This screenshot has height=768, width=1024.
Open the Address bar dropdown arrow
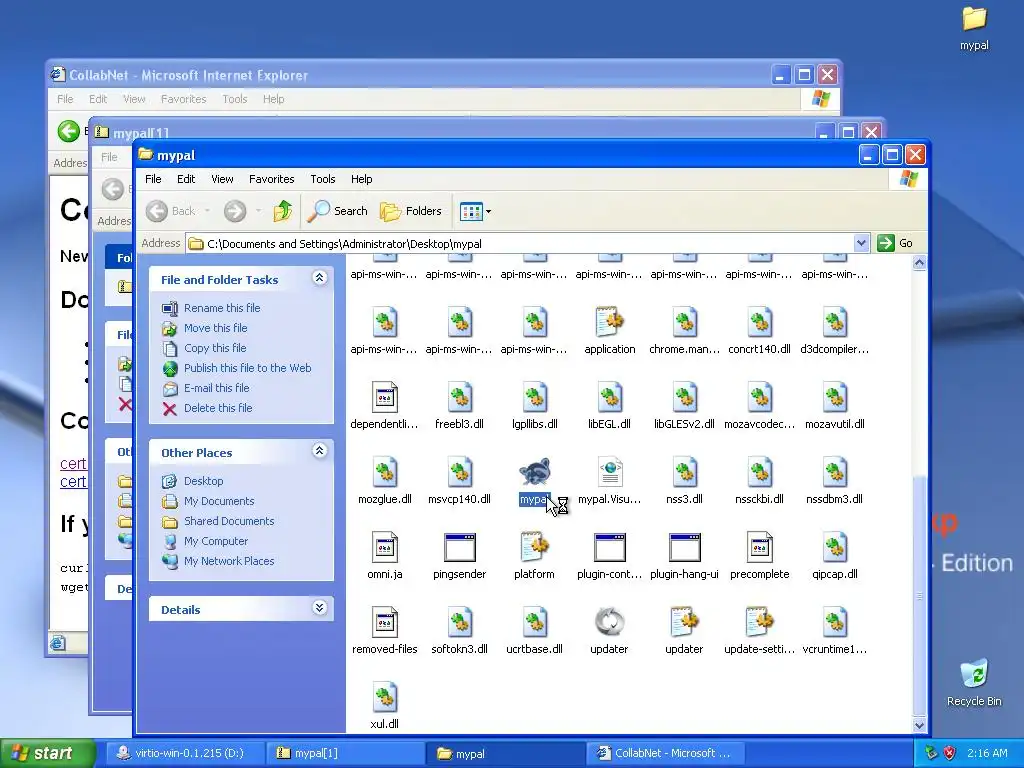(861, 244)
